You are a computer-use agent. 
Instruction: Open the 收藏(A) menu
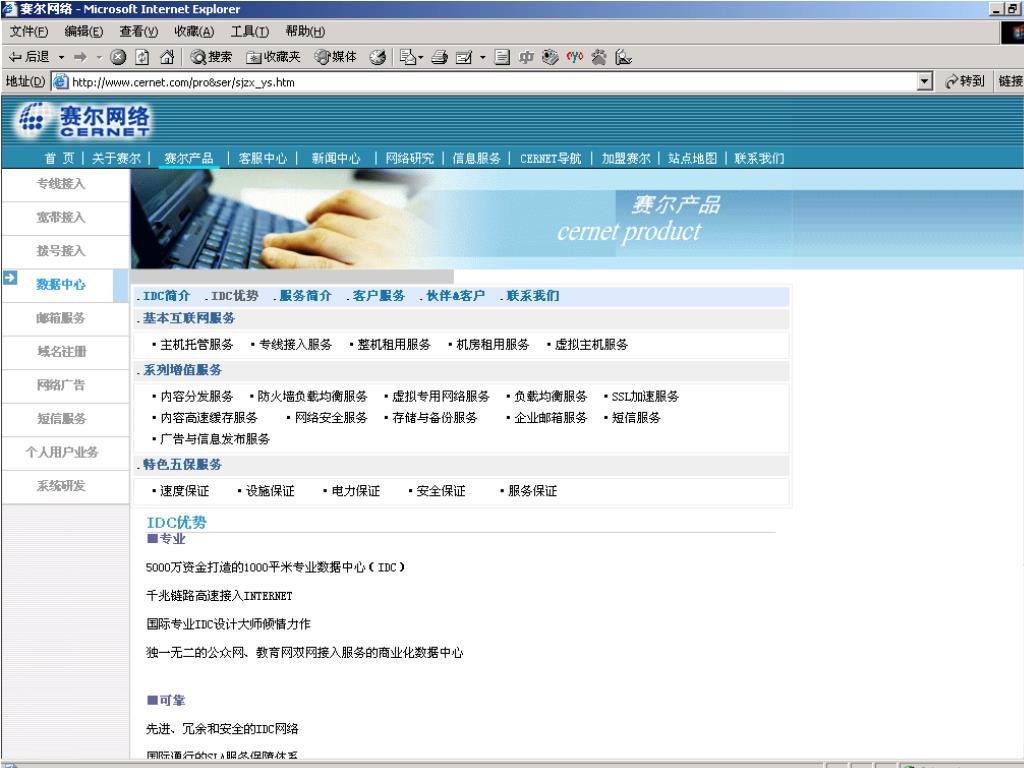(194, 31)
